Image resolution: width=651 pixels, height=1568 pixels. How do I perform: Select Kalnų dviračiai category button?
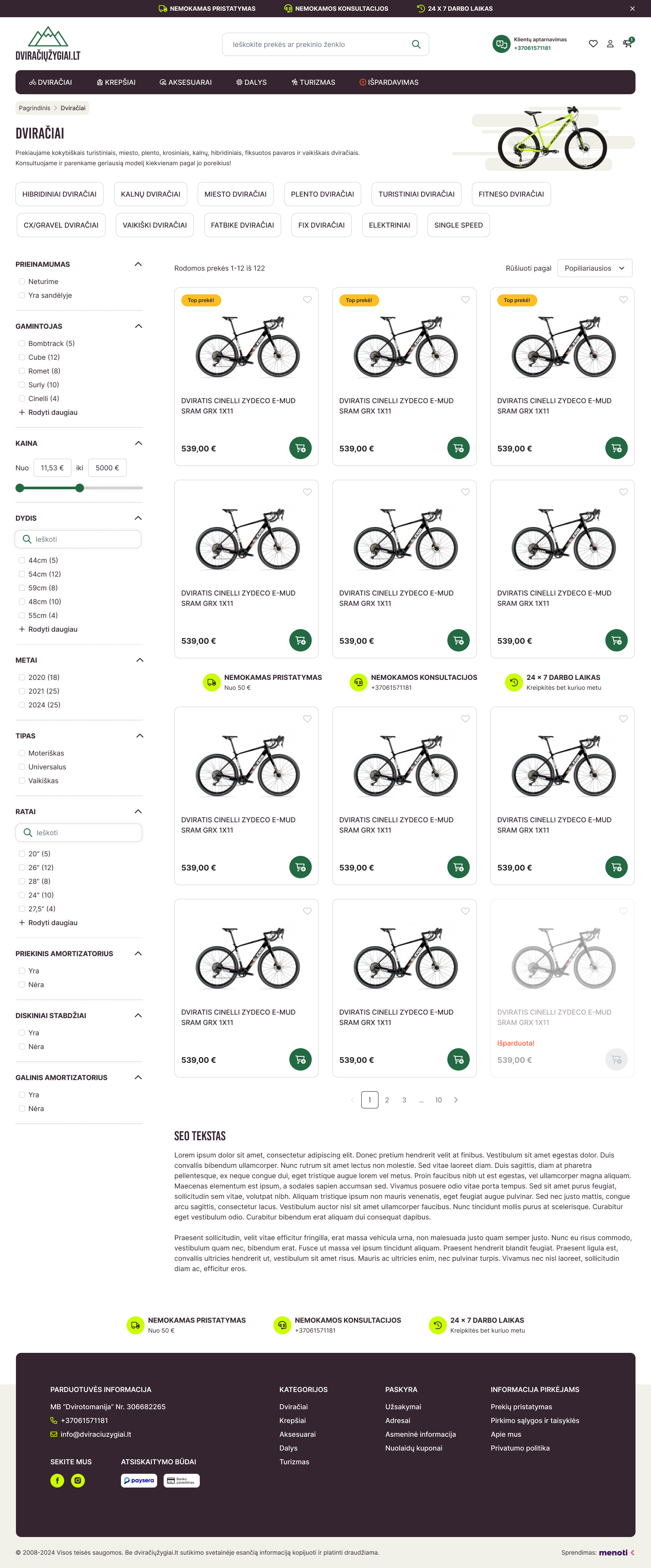coord(150,194)
